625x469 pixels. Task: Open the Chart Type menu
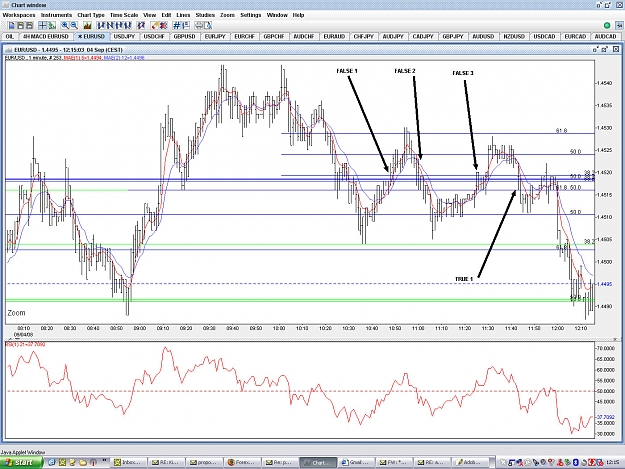91,15
